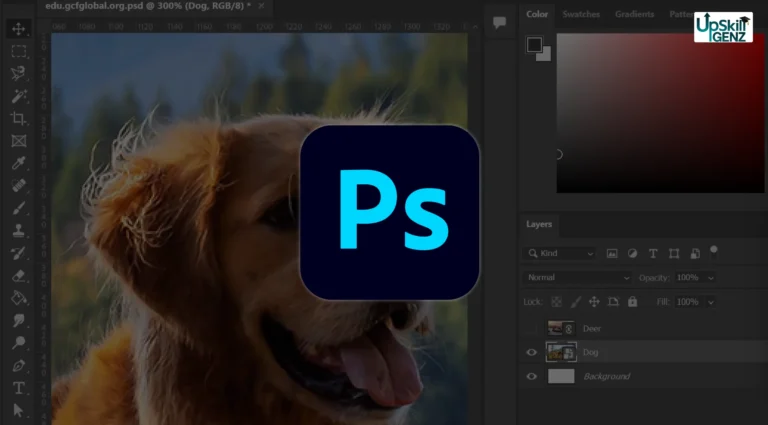Viewport: 768px width, 425px height.
Task: Select the Rectangular Marquee tool
Action: pos(19,51)
